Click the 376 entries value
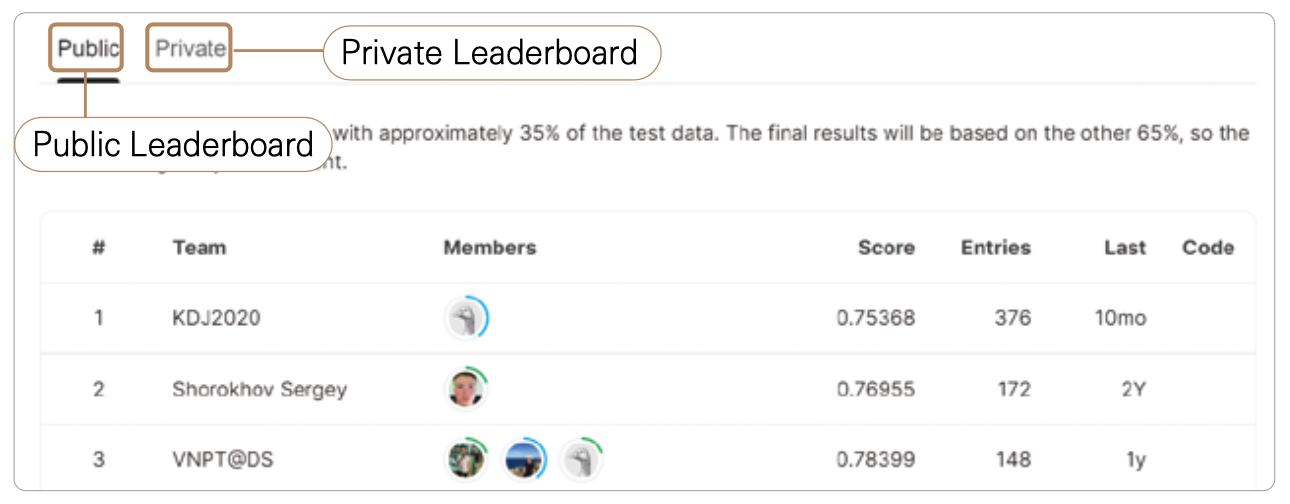This screenshot has width=1290, height=504. (x=1010, y=319)
